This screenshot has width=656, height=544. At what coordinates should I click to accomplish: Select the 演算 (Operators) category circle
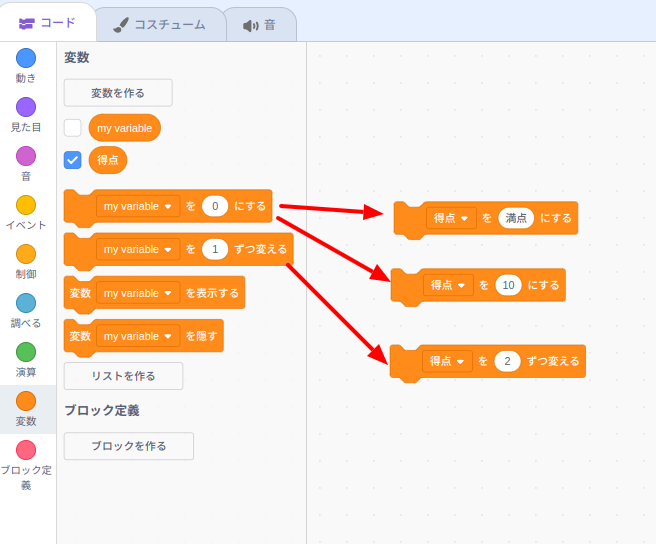point(26,352)
